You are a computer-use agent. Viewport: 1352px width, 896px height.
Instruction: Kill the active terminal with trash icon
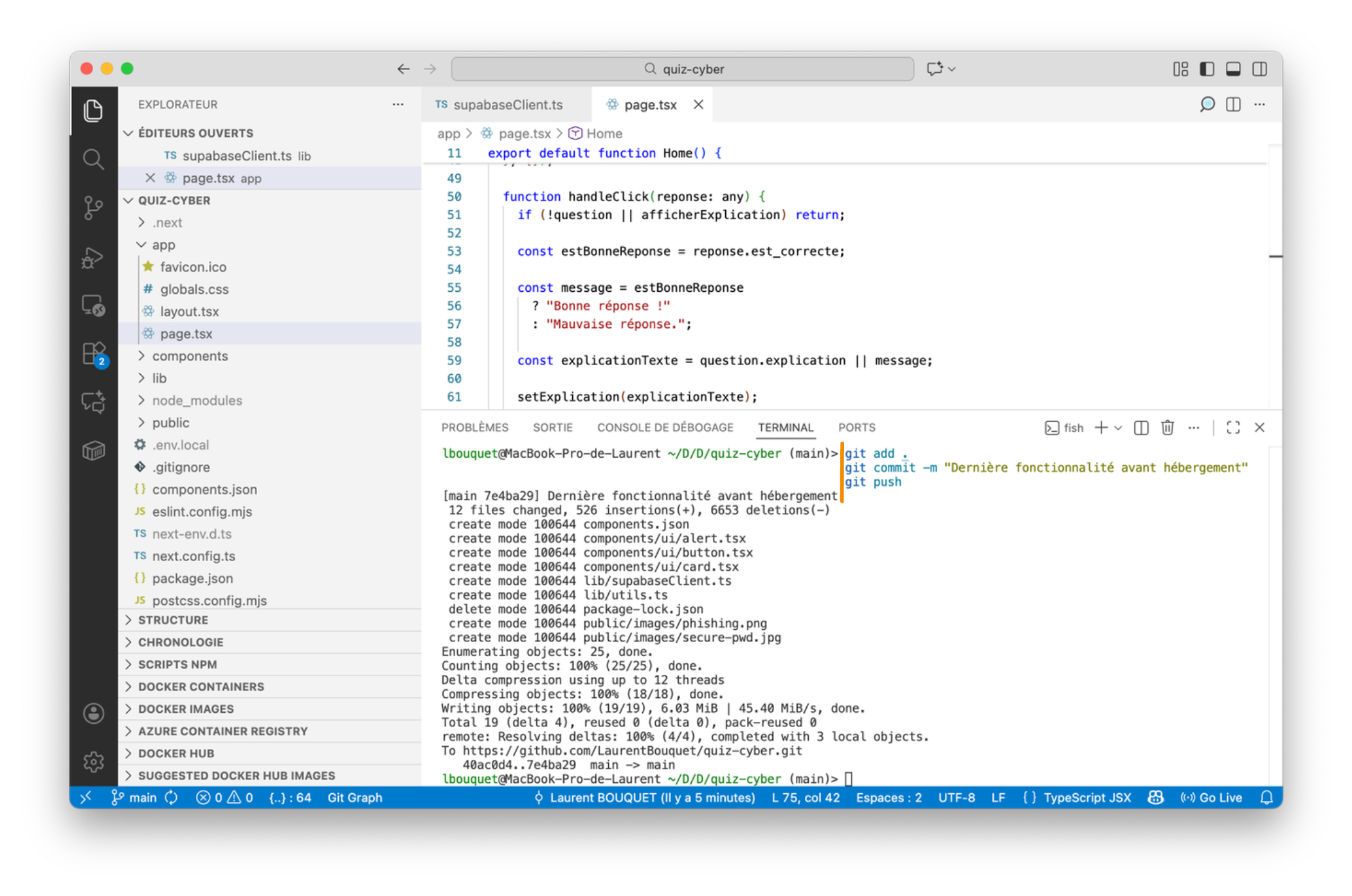(x=1167, y=427)
